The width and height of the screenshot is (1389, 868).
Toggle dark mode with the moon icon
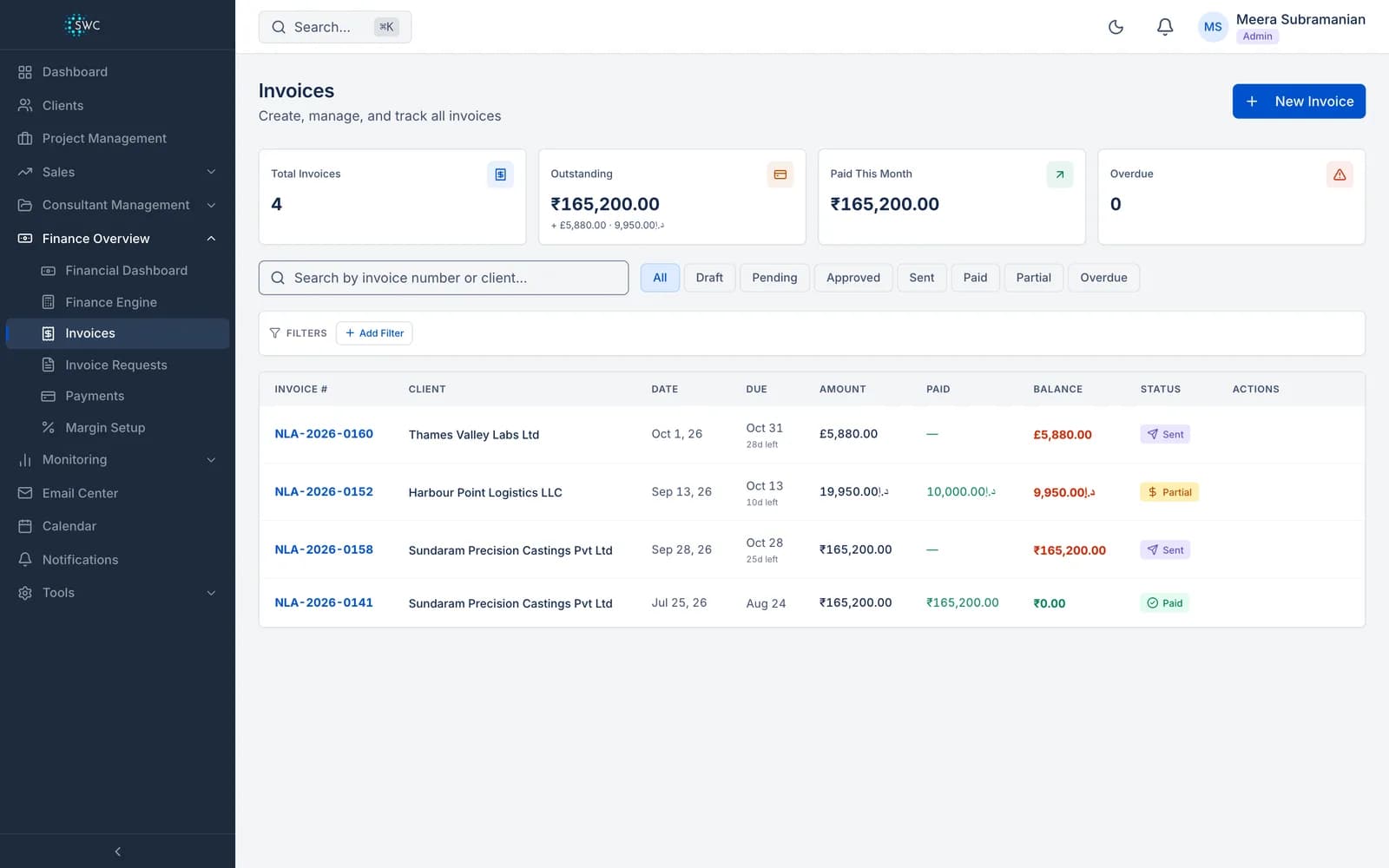coord(1116,27)
